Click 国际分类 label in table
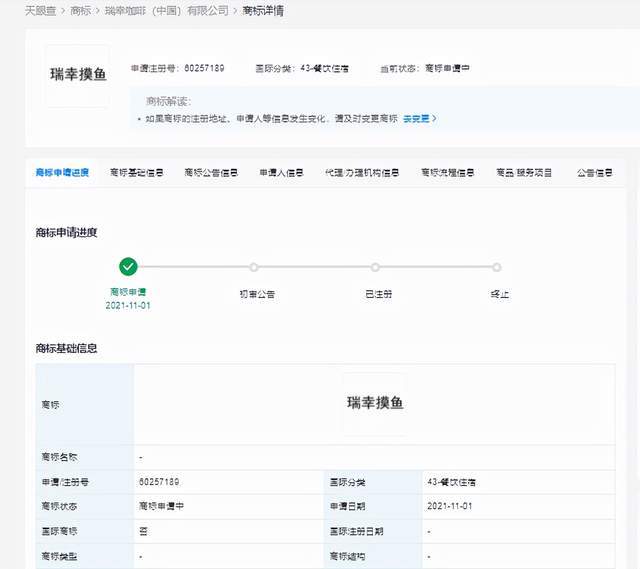This screenshot has width=640, height=569. tap(348, 482)
